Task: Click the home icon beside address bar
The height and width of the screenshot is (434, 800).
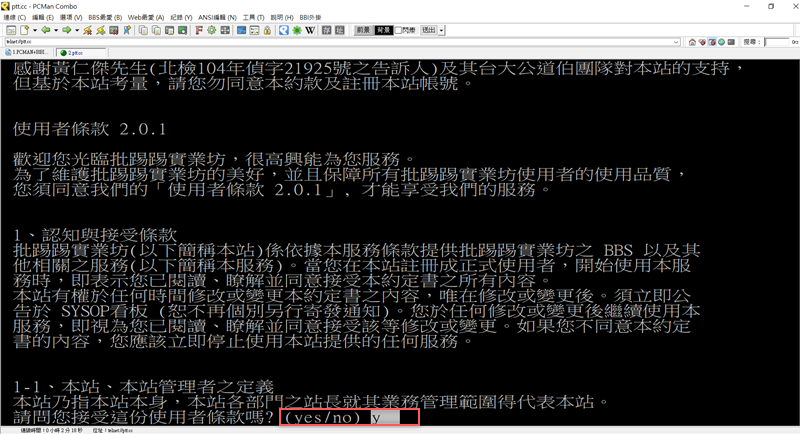Action: coord(692,42)
